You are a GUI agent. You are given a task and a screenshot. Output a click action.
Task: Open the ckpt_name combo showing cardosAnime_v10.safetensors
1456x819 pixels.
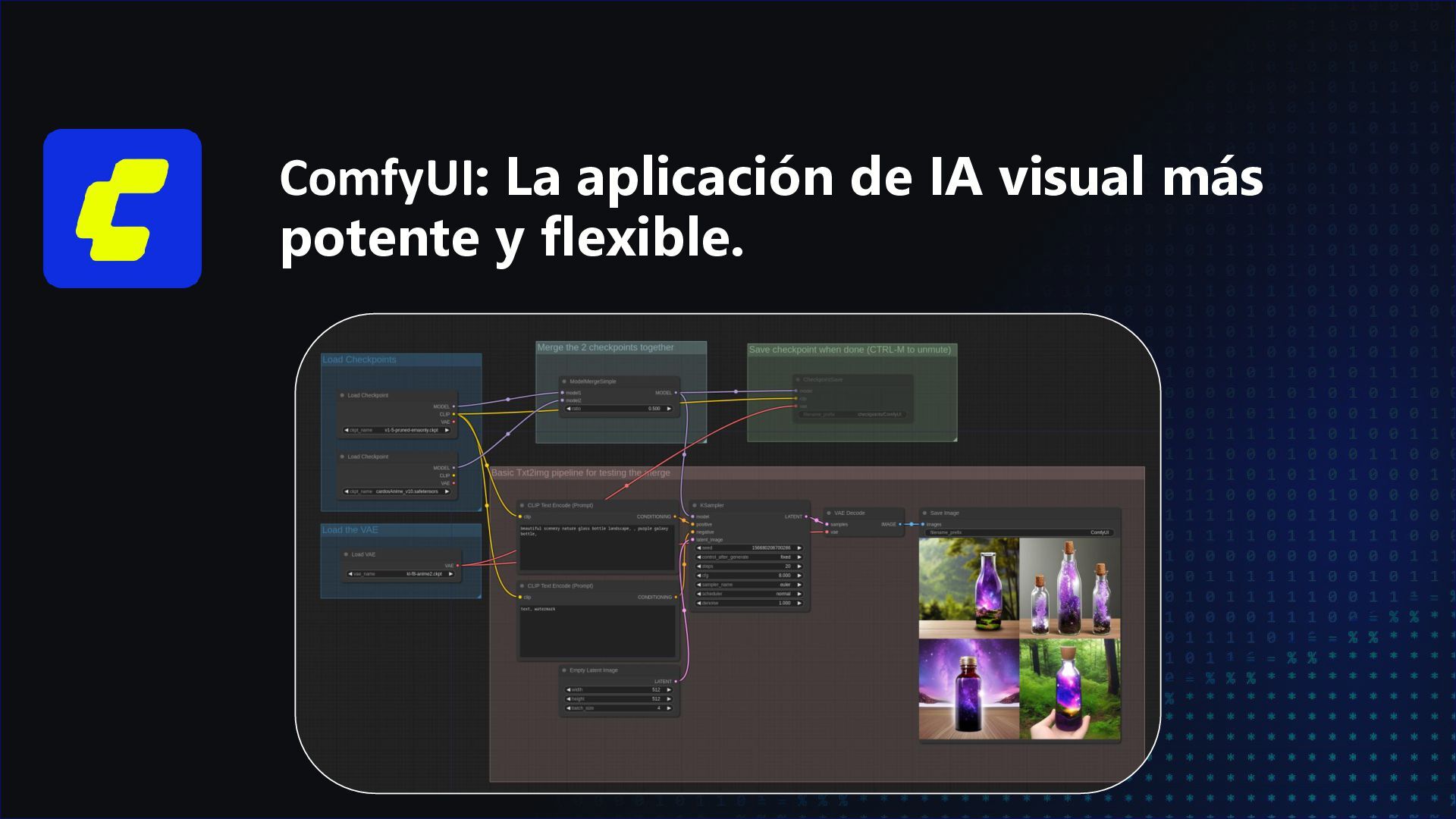click(397, 491)
